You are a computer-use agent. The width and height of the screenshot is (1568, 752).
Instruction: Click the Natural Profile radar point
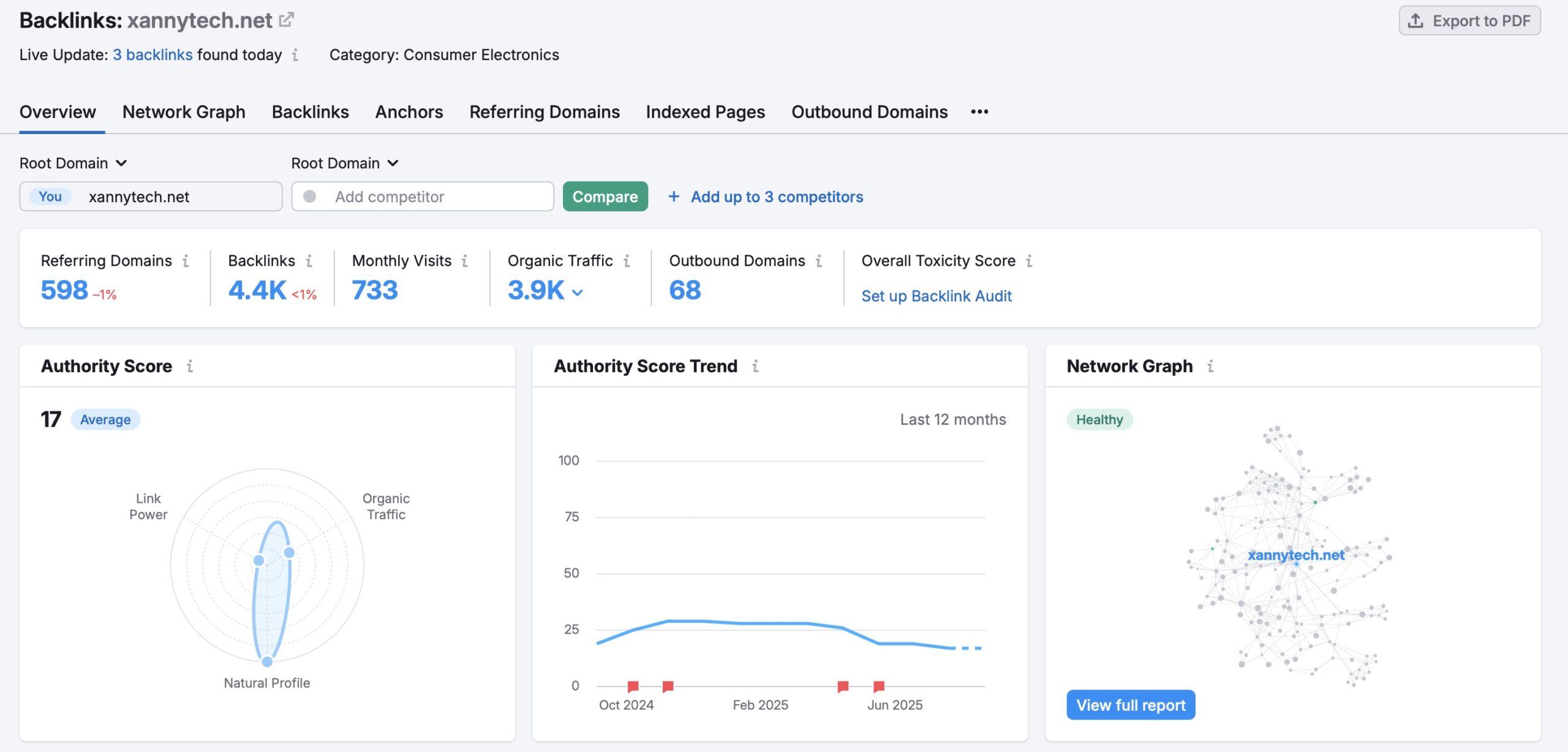[x=267, y=661]
